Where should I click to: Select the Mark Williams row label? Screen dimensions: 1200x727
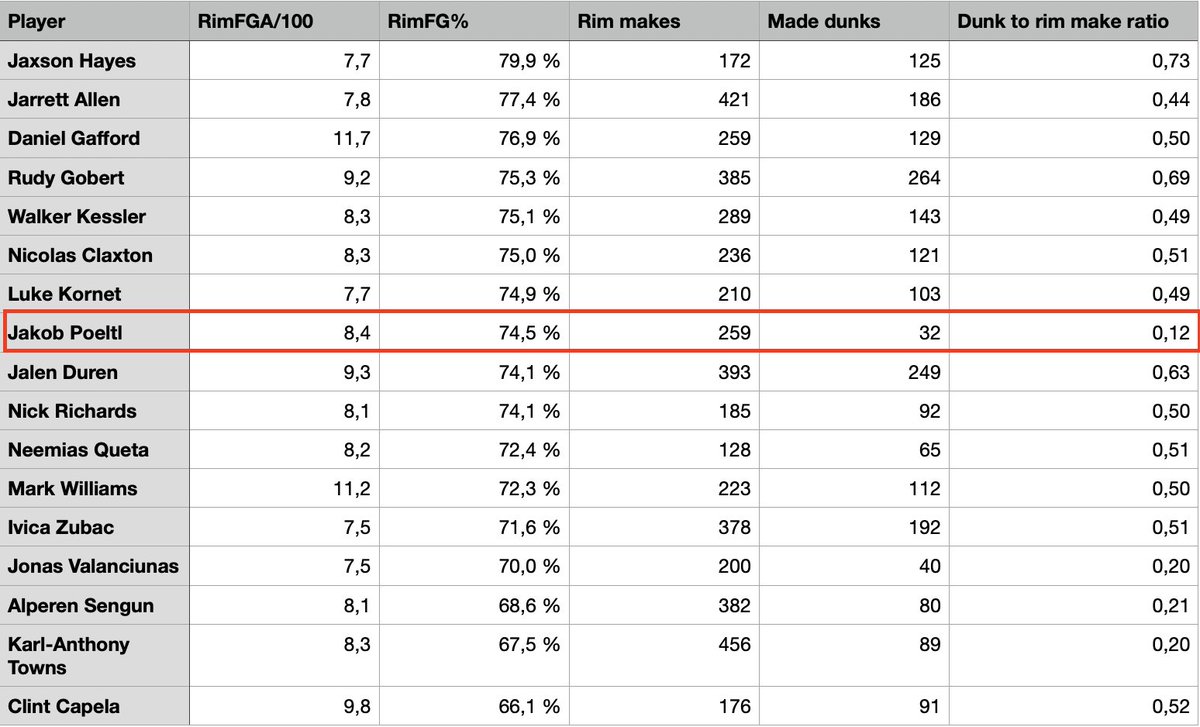95,489
